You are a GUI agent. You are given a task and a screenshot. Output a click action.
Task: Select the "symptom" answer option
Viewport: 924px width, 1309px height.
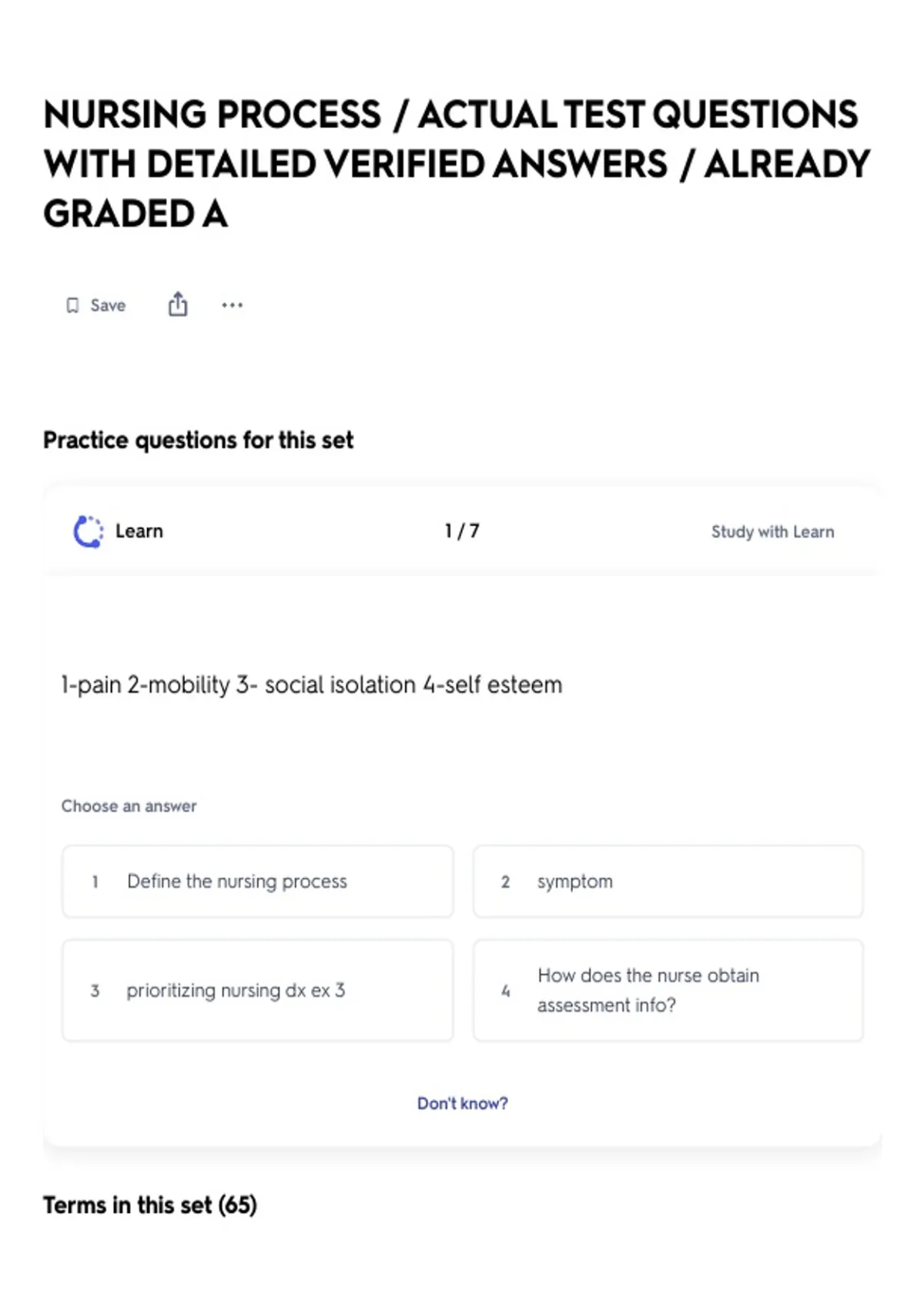(x=575, y=882)
